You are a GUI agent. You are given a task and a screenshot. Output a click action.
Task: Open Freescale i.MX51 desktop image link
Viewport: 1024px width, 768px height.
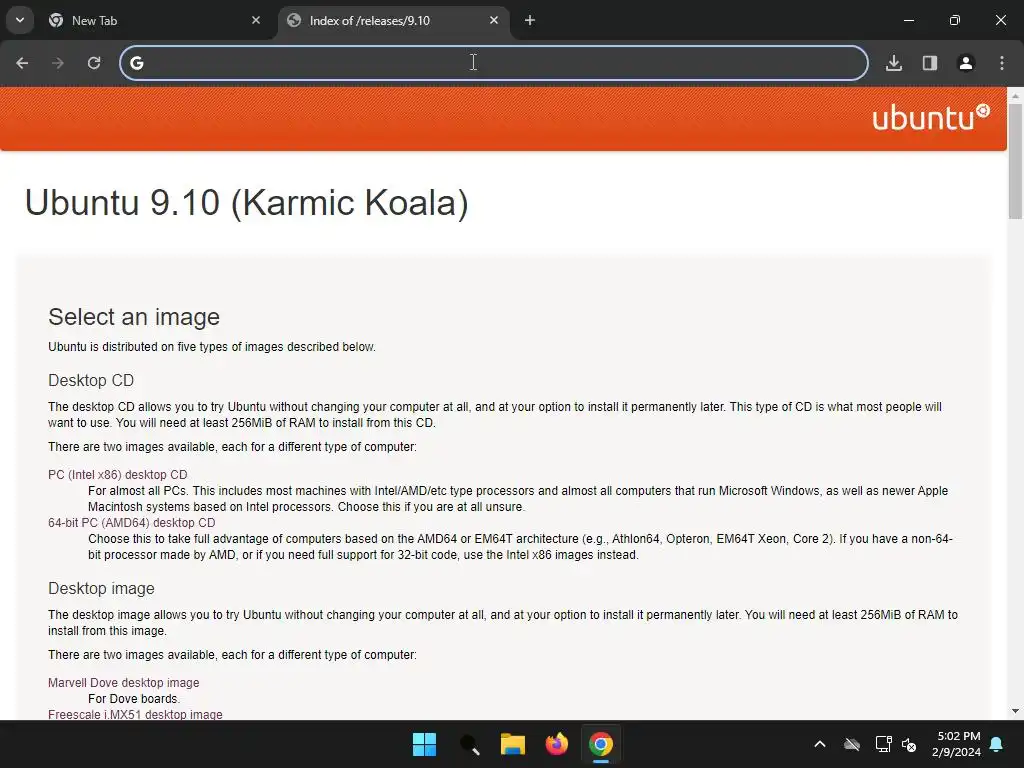pyautogui.click(x=135, y=714)
